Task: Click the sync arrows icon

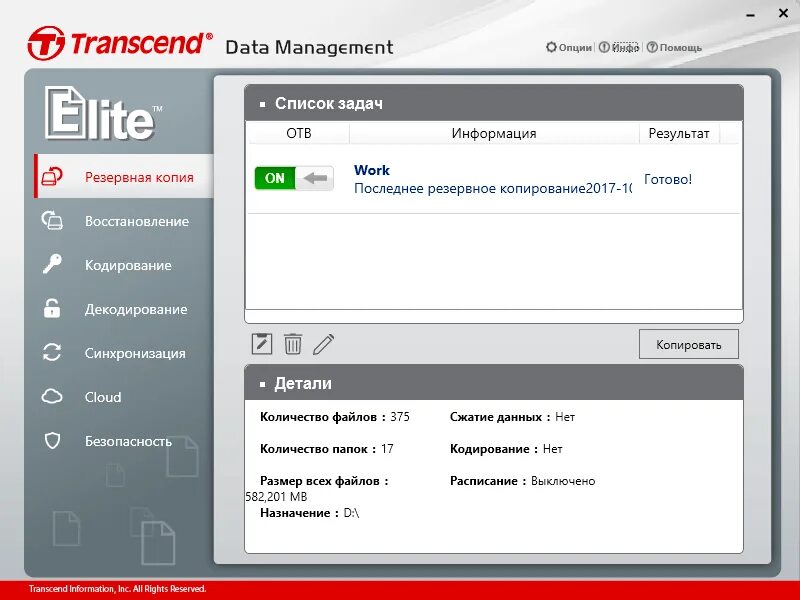Action: [x=52, y=353]
